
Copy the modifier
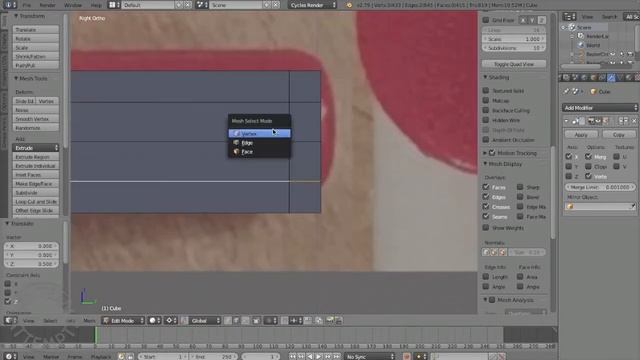click(618, 134)
